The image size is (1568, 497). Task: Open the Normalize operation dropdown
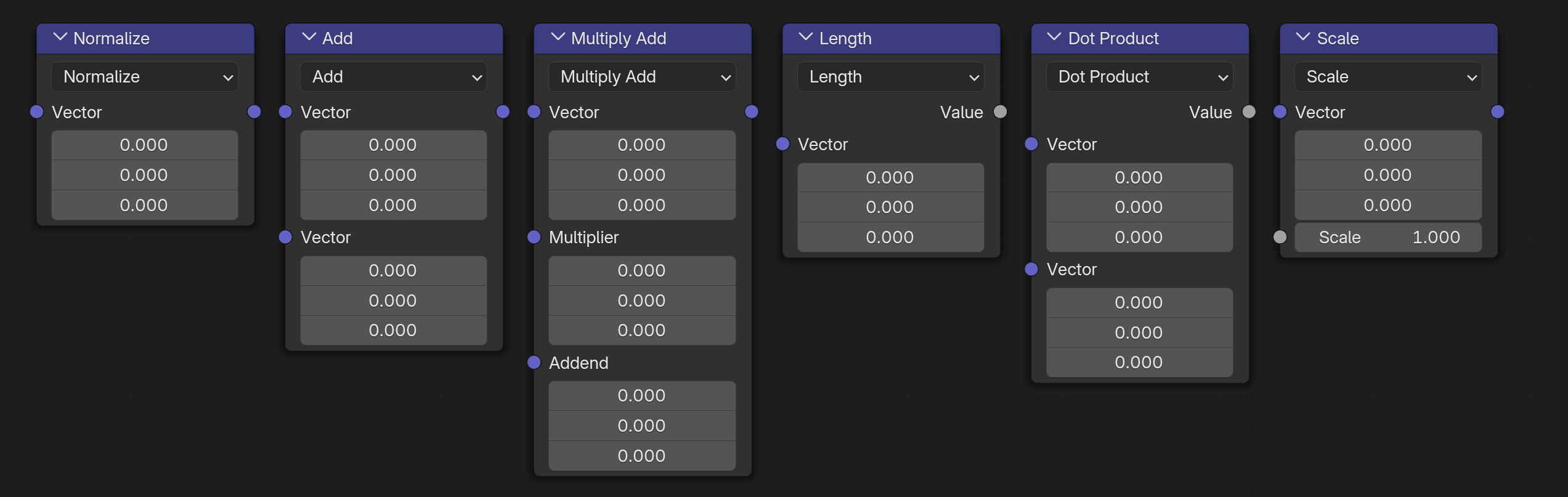pos(145,77)
